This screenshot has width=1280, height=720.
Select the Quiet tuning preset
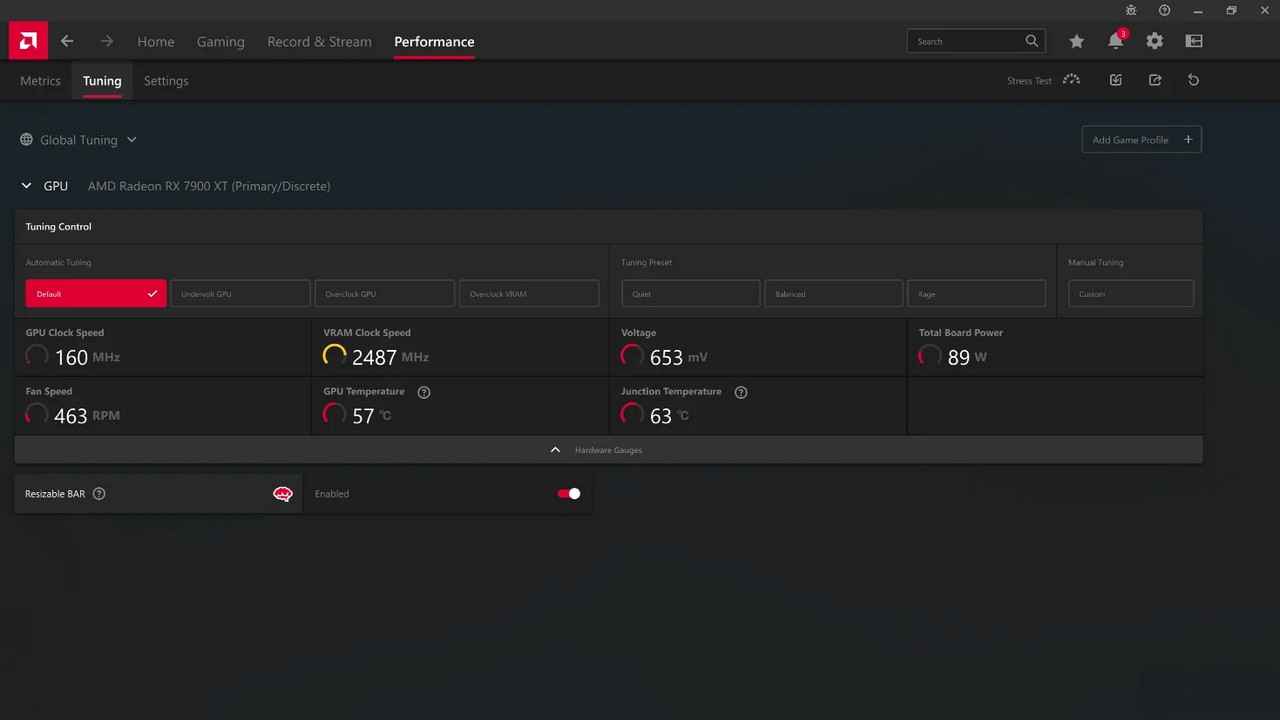(x=690, y=294)
